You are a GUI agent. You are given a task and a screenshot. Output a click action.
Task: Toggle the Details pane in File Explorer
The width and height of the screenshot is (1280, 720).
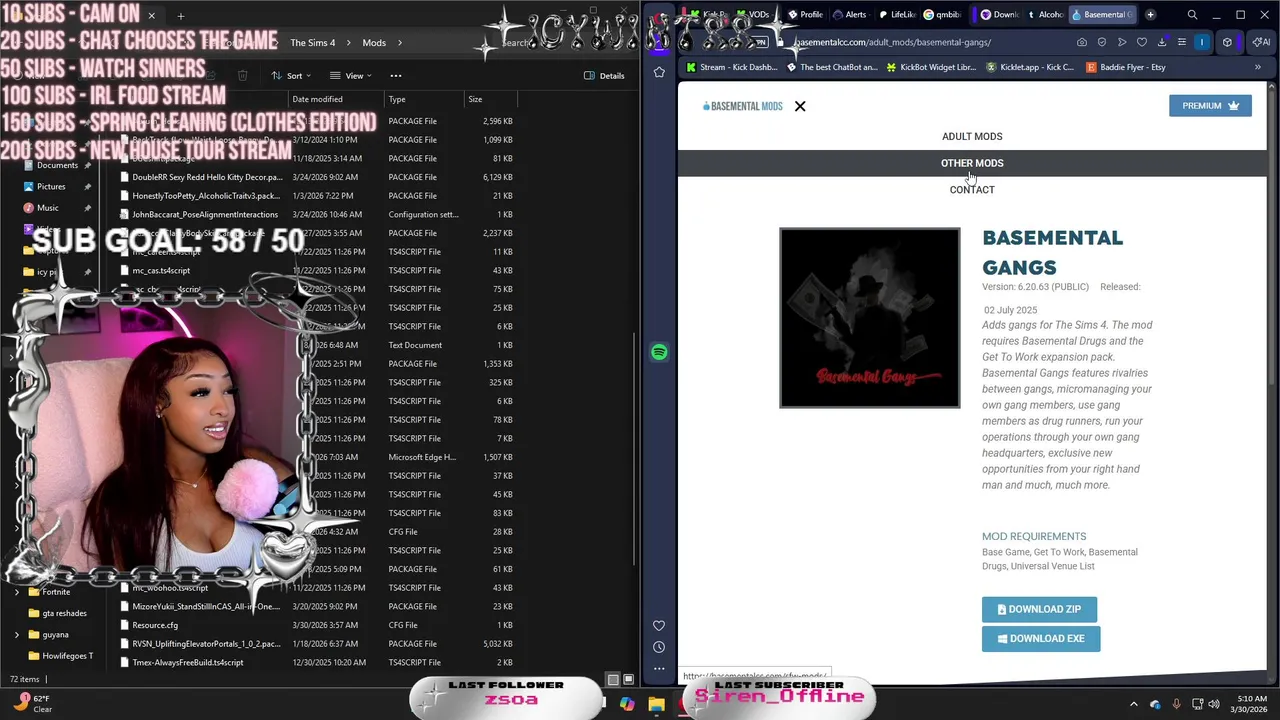pos(605,75)
